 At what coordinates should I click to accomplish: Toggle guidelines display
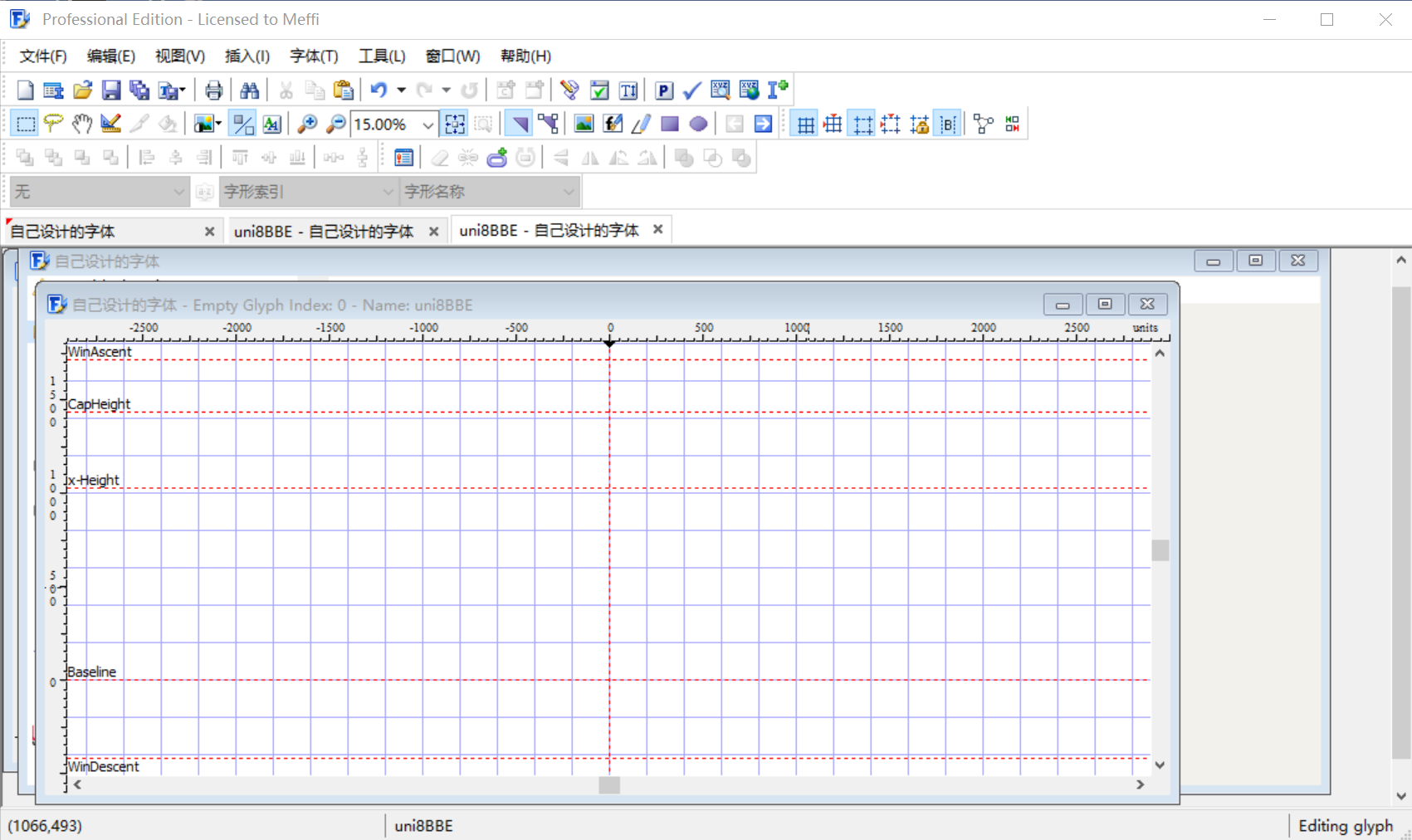[x=862, y=124]
